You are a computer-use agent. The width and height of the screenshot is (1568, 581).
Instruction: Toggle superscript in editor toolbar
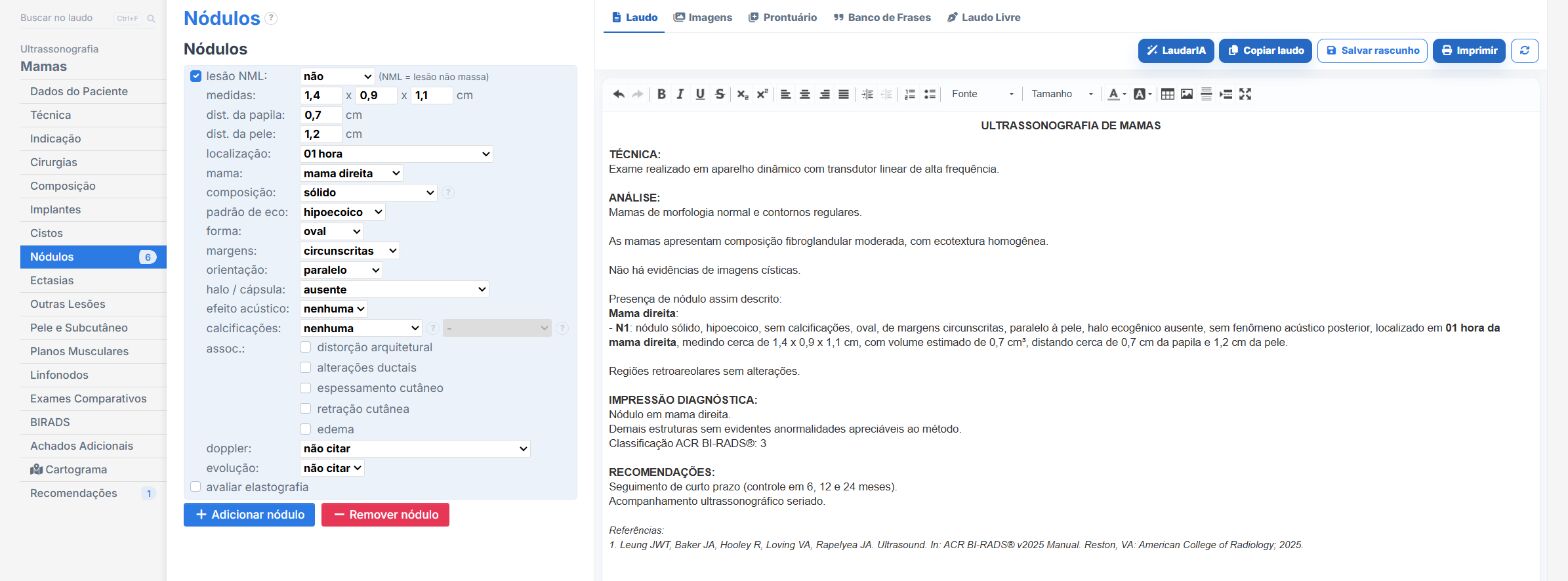coord(762,94)
